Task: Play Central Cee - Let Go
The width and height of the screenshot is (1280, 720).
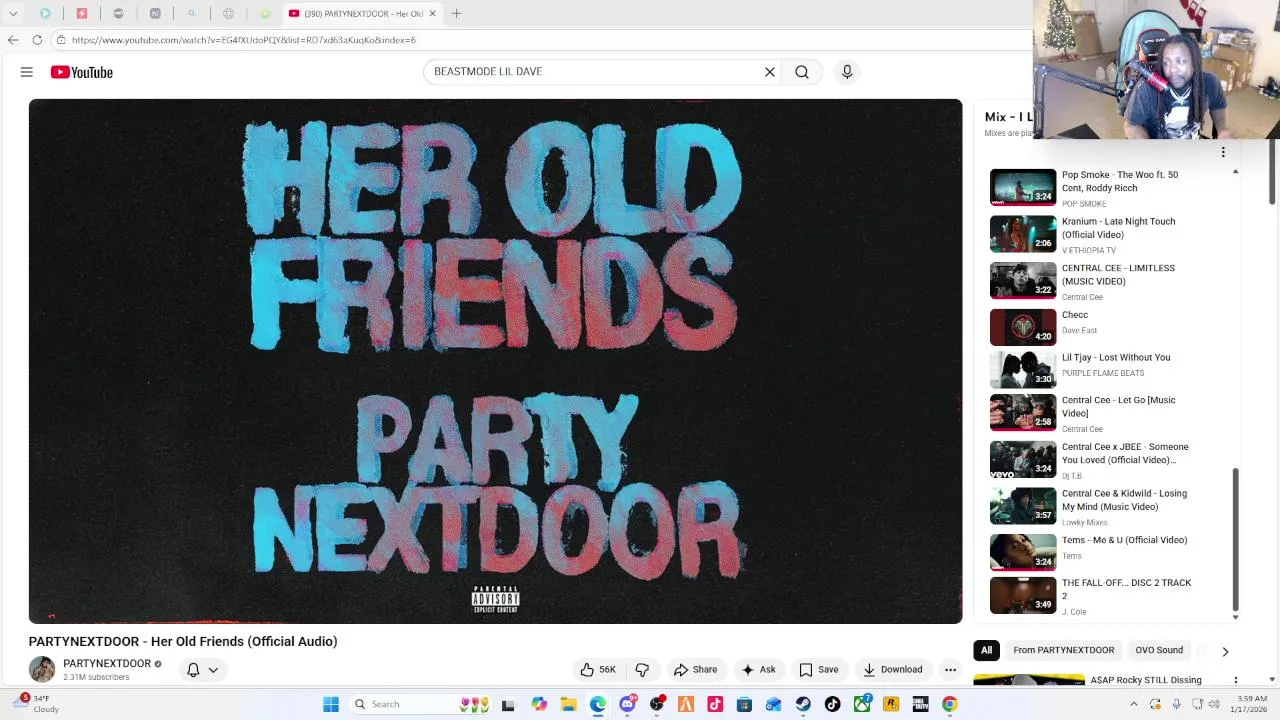Action: tap(1093, 412)
